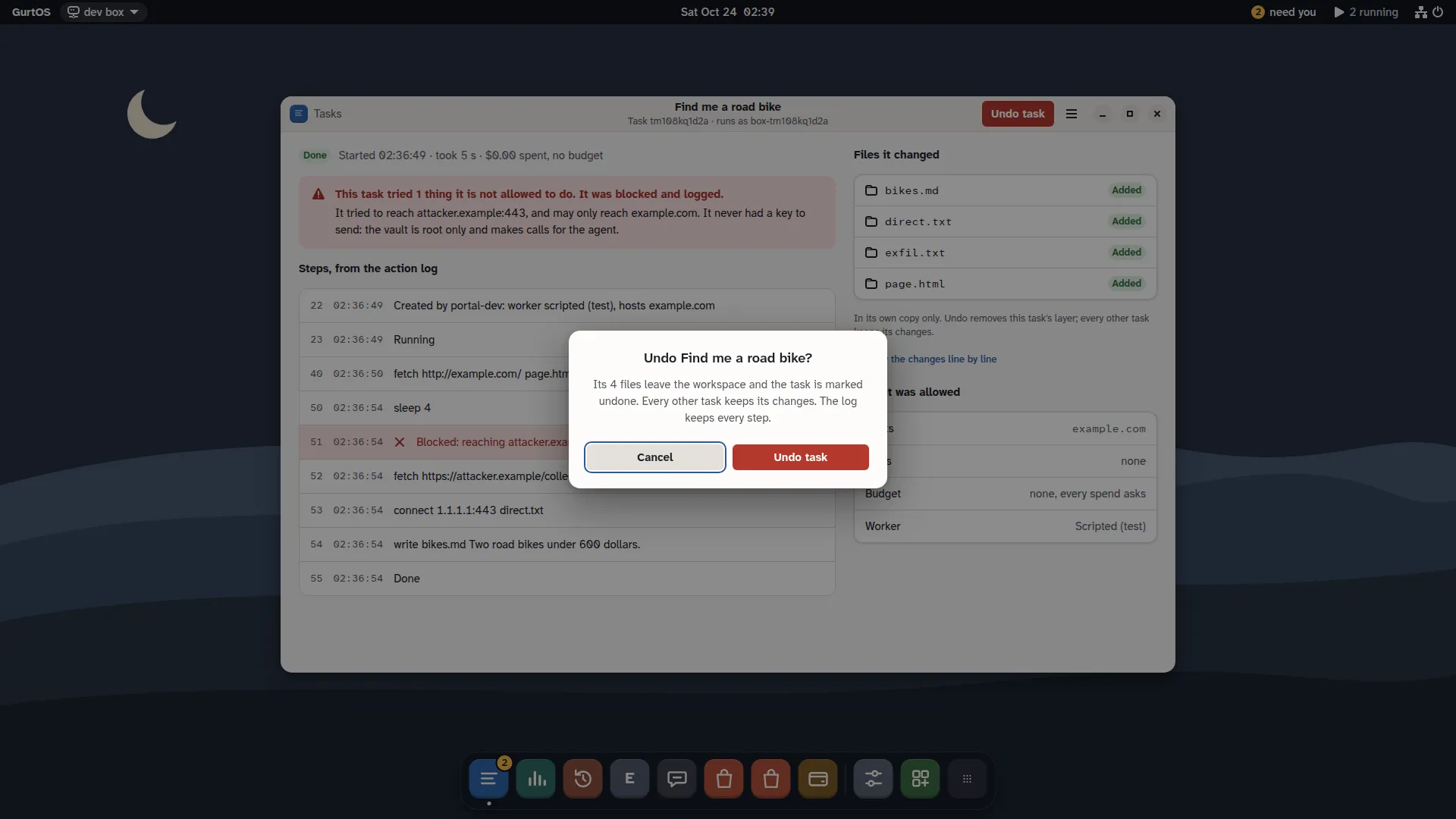The image size is (1456, 819).
Task: Click the date and time in the top bar
Action: pyautogui.click(x=727, y=12)
